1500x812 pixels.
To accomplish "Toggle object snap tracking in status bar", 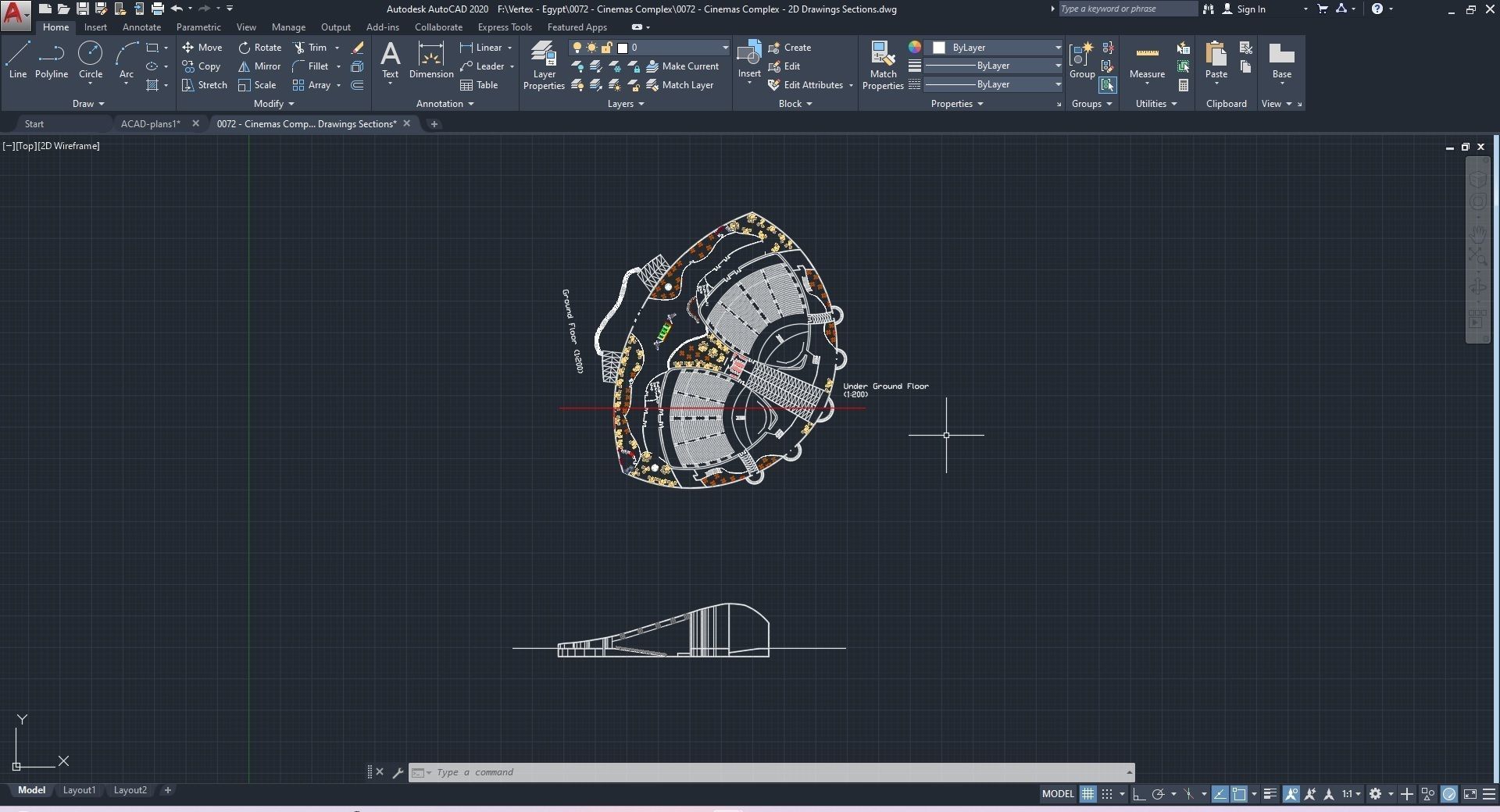I will click(x=1220, y=794).
